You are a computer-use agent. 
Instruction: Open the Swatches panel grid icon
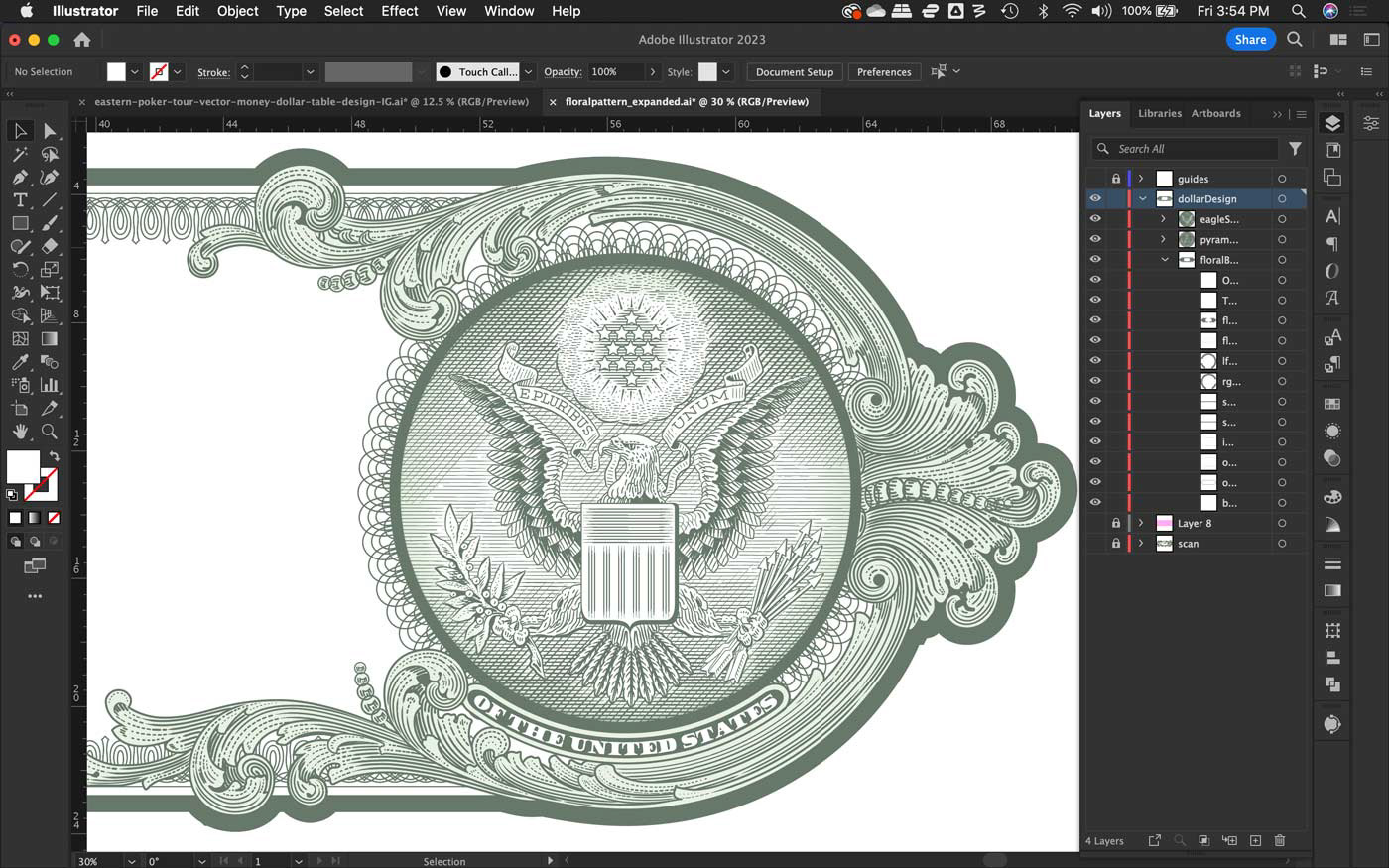1332,404
